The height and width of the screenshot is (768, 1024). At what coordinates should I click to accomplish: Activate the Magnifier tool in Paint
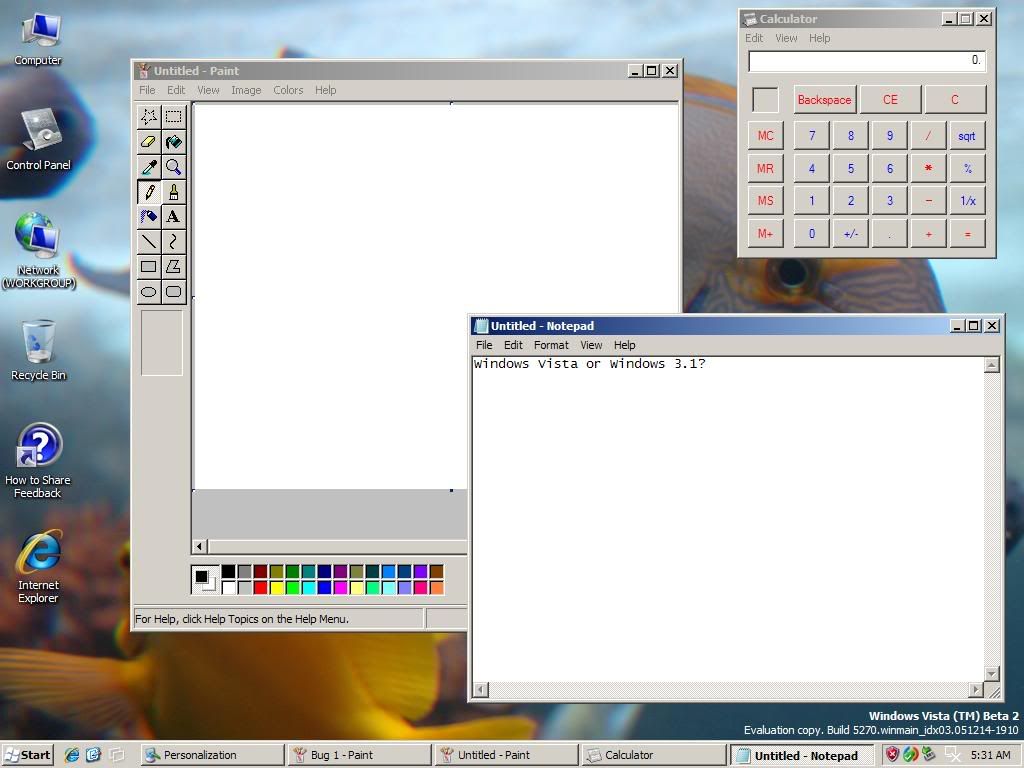tap(173, 167)
